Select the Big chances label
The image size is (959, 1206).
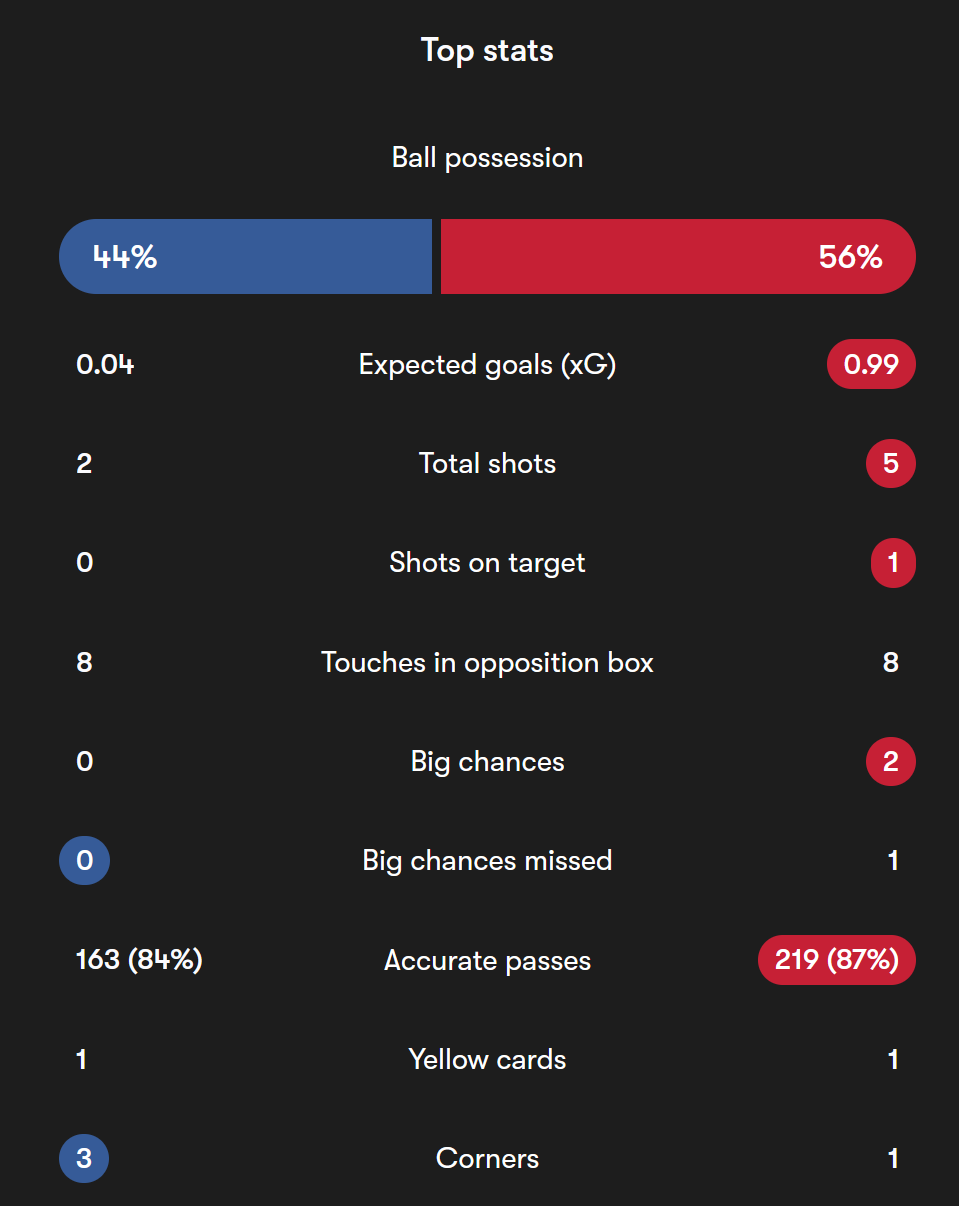pyautogui.click(x=487, y=762)
